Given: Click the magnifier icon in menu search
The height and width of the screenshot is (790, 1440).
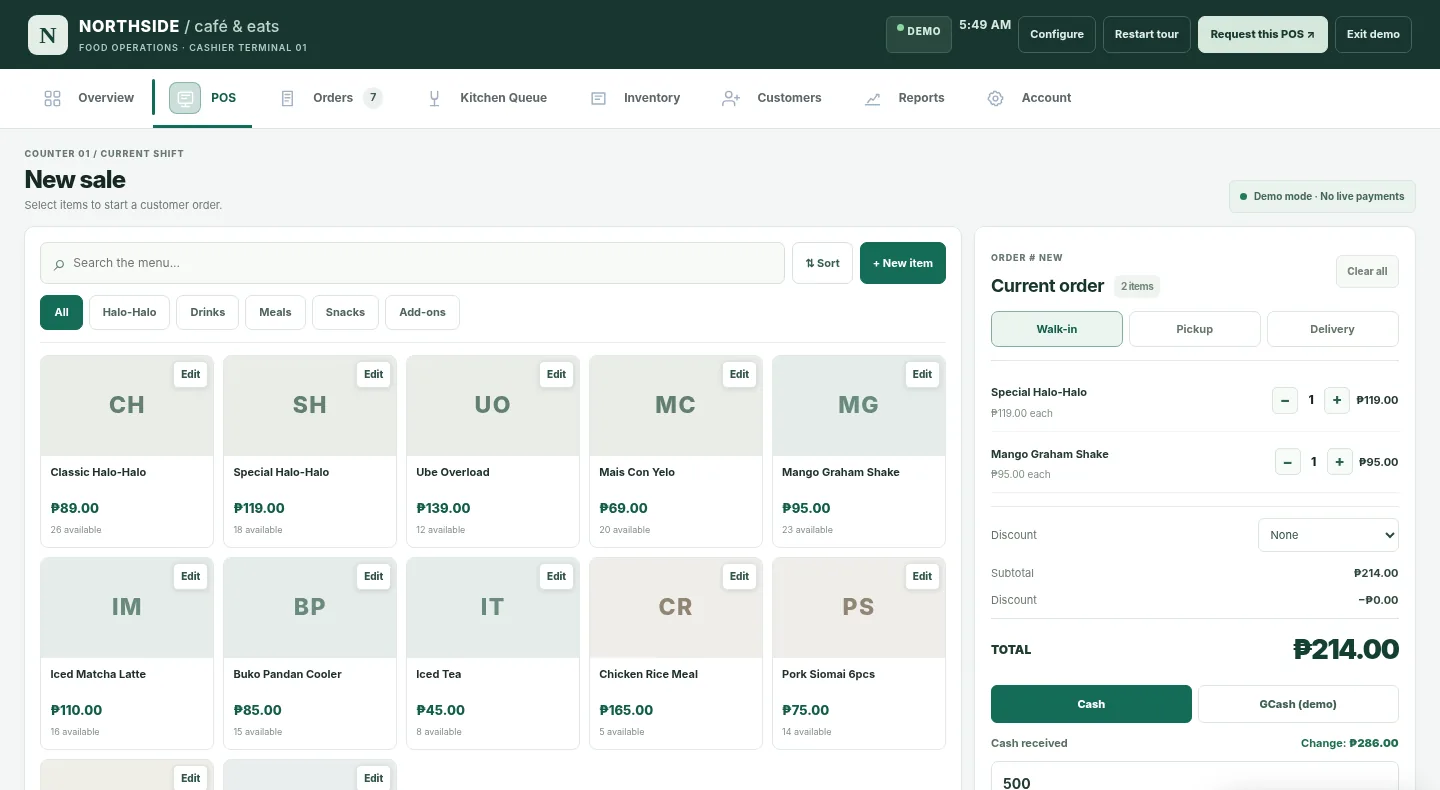Looking at the screenshot, I should (x=59, y=264).
